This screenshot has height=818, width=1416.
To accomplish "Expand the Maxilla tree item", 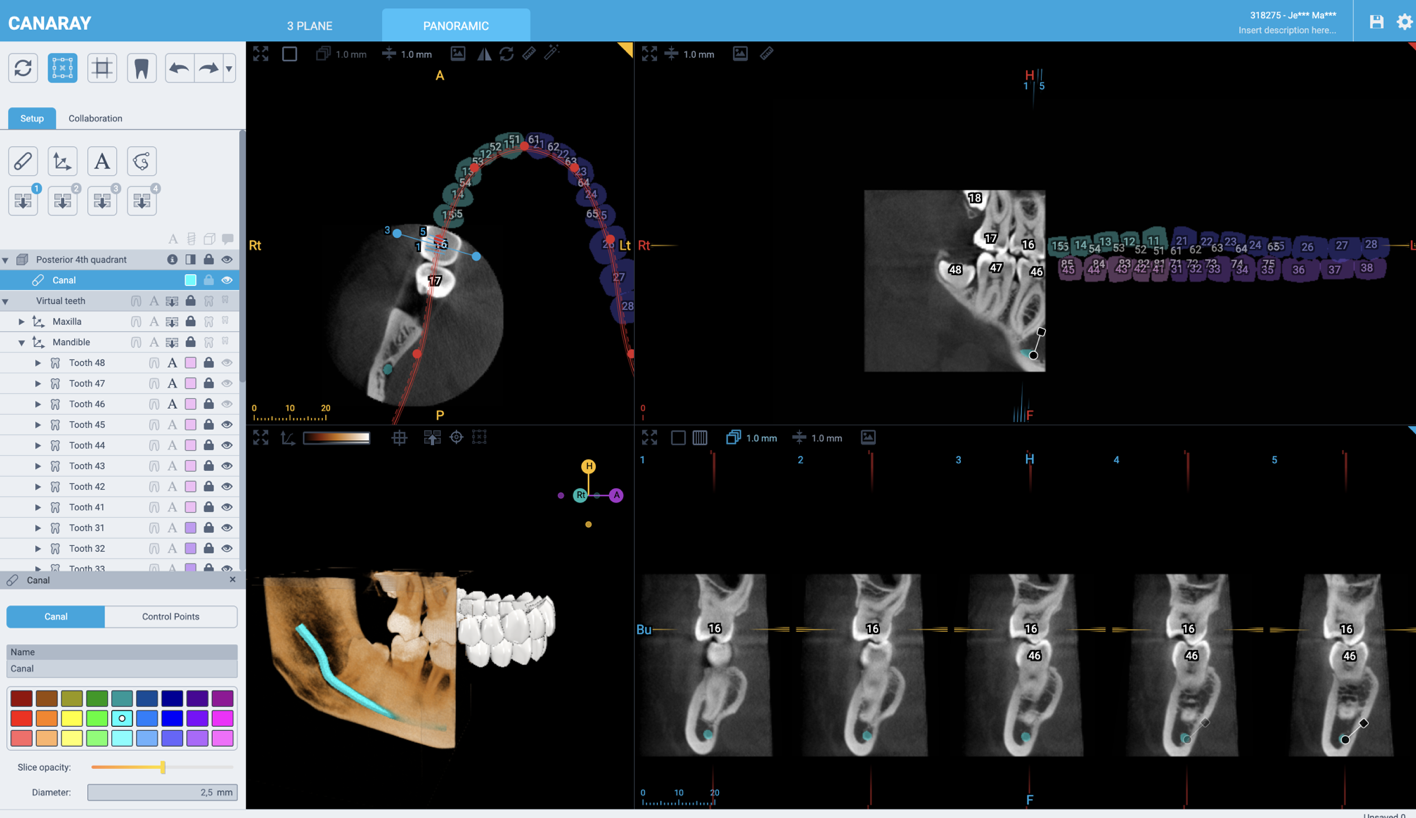I will coord(21,320).
